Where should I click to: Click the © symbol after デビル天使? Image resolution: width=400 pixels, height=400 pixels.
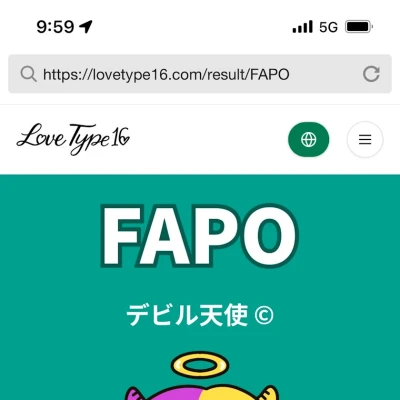(x=264, y=315)
